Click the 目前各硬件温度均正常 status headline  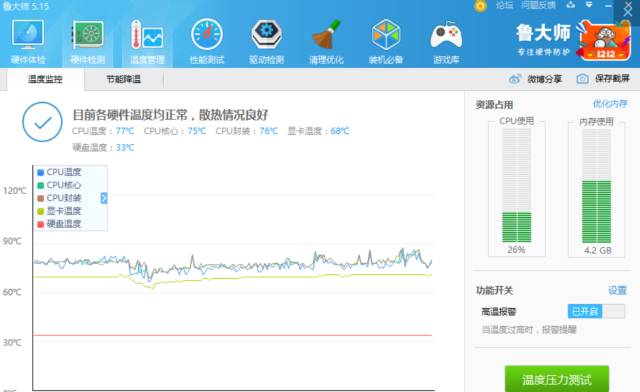(170, 115)
